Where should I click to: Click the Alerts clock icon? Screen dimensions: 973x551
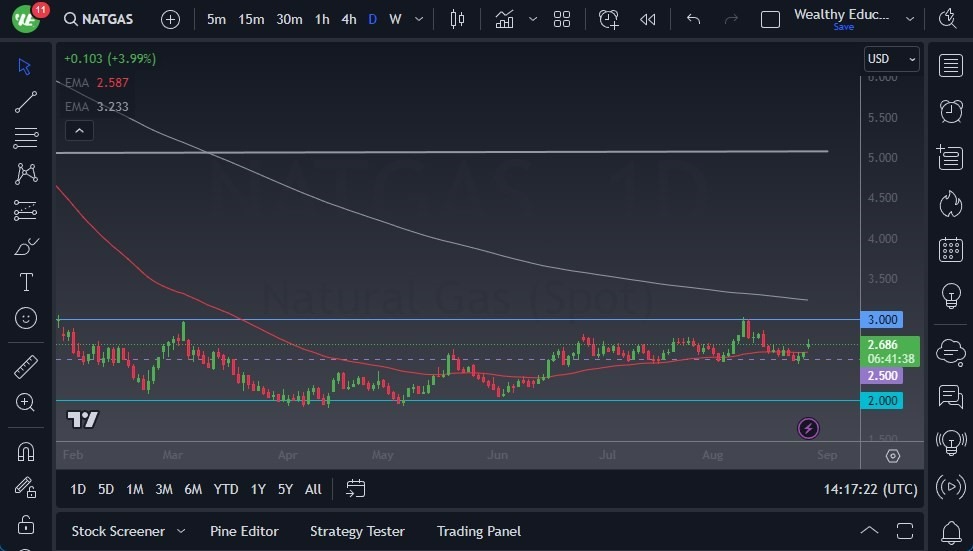950,111
